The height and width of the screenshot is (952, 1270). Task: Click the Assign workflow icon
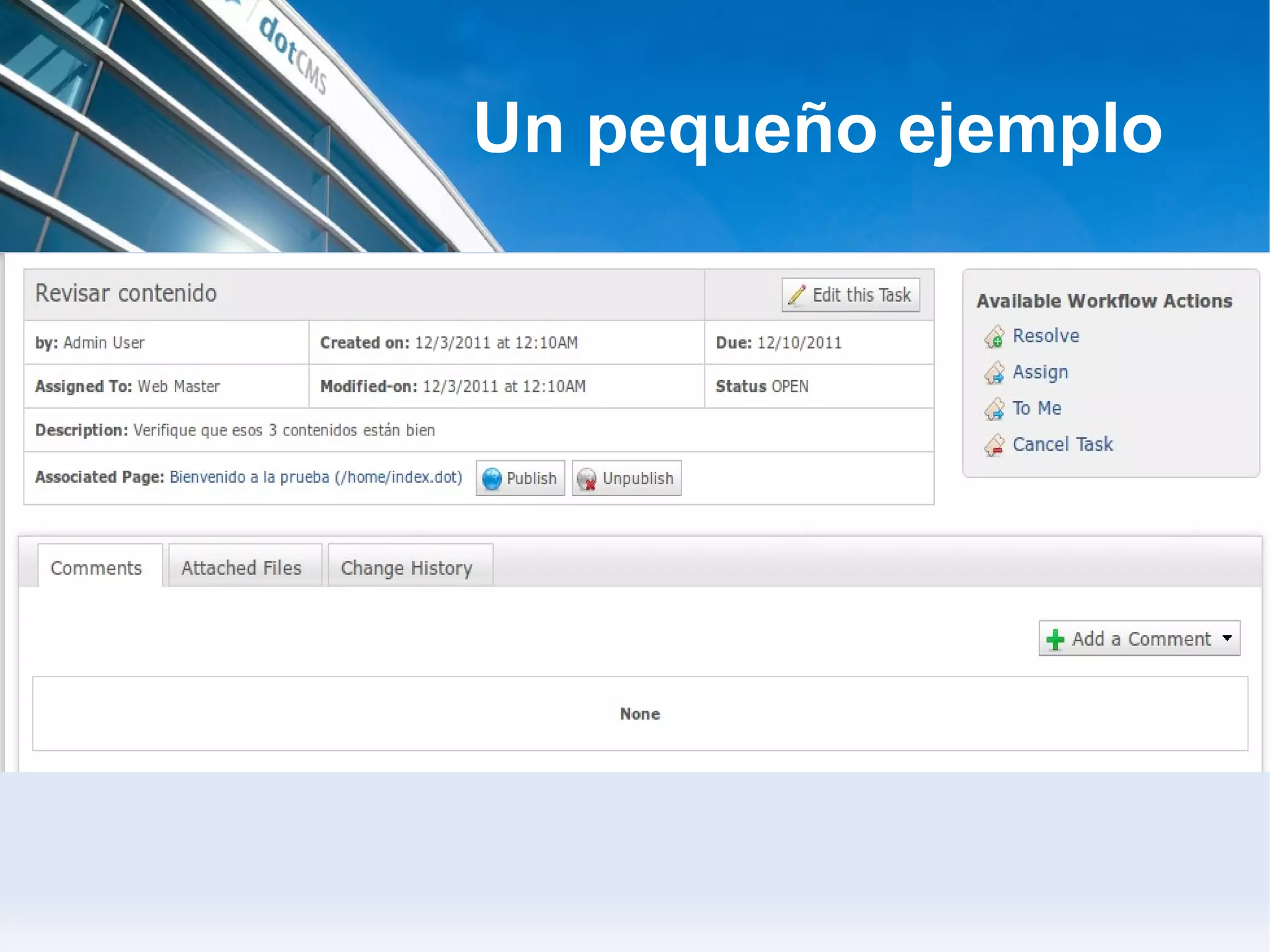[994, 373]
